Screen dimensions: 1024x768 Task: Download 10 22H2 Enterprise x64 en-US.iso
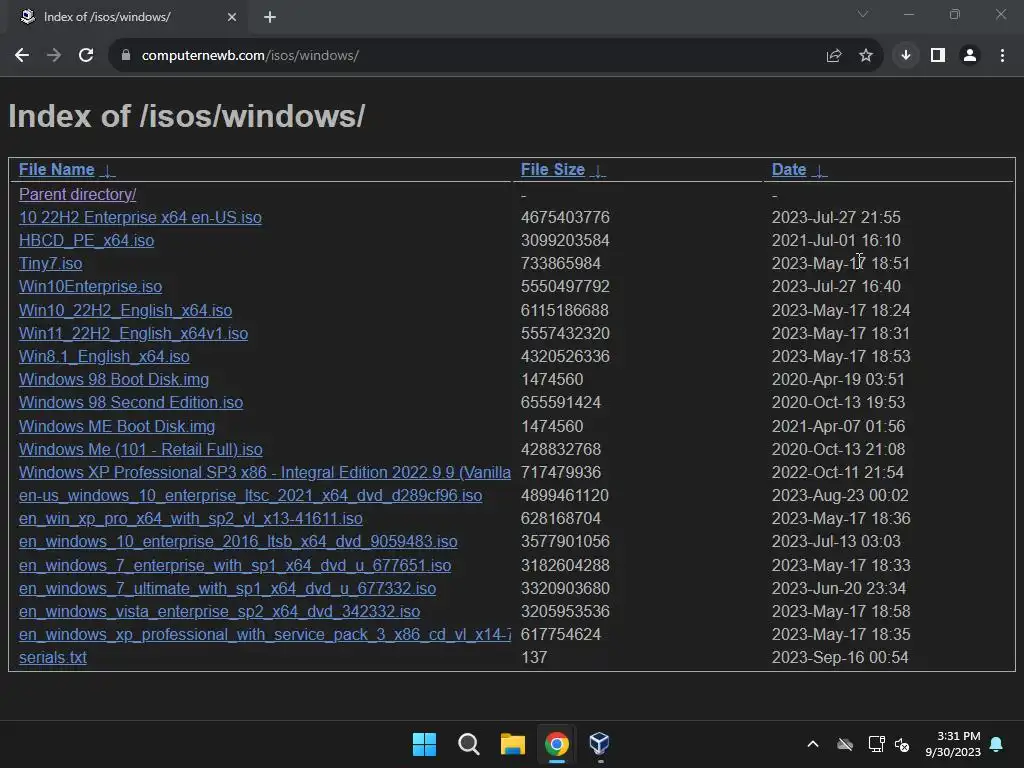(140, 217)
